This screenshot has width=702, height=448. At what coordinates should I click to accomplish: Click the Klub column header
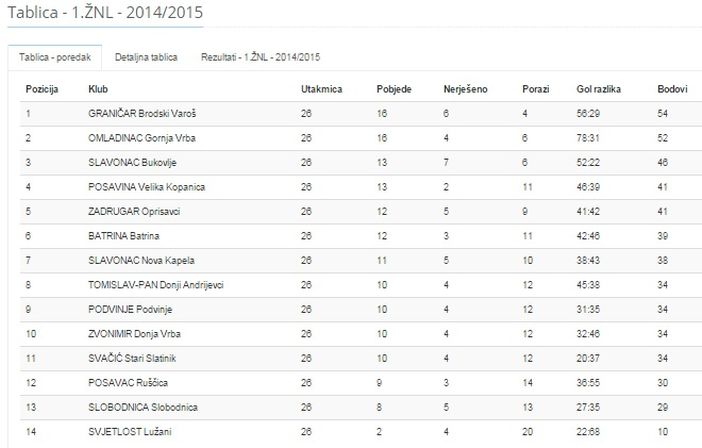(x=98, y=89)
